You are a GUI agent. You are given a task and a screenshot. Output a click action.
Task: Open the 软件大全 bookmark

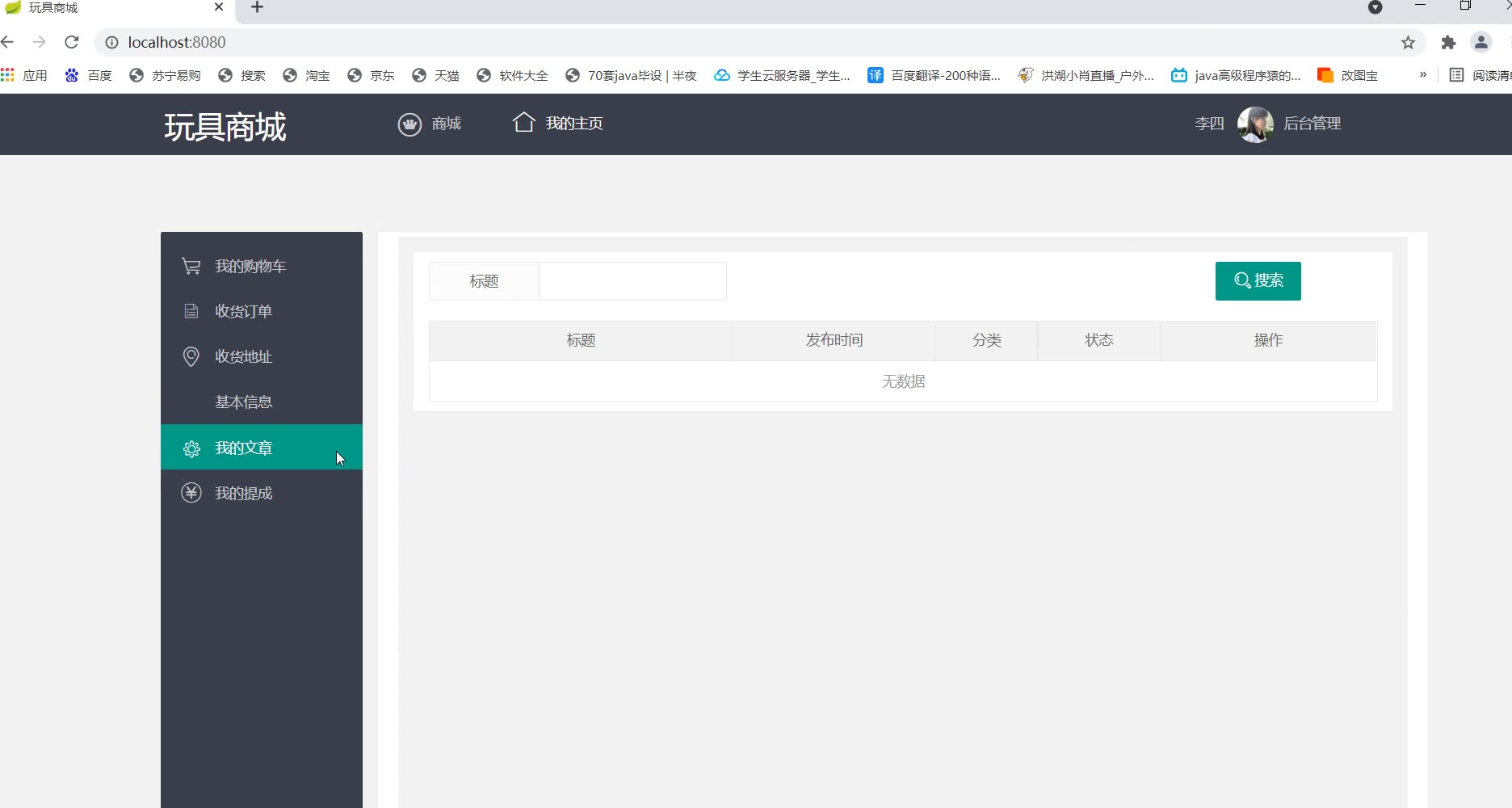click(x=512, y=75)
